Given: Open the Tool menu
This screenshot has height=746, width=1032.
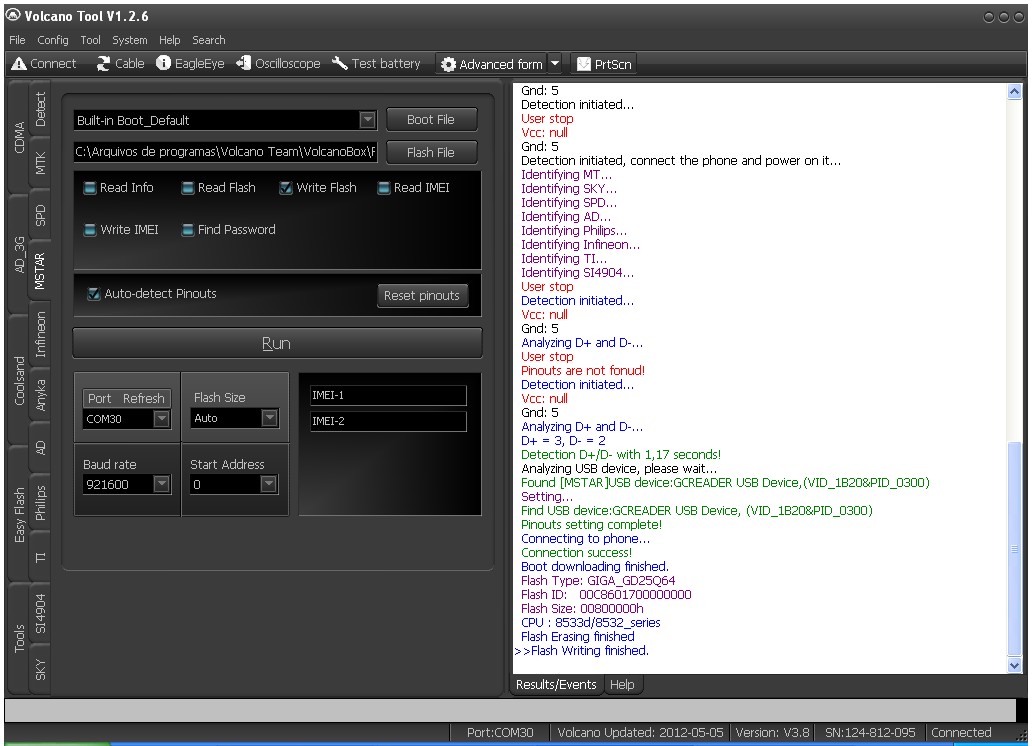Looking at the screenshot, I should [x=91, y=40].
